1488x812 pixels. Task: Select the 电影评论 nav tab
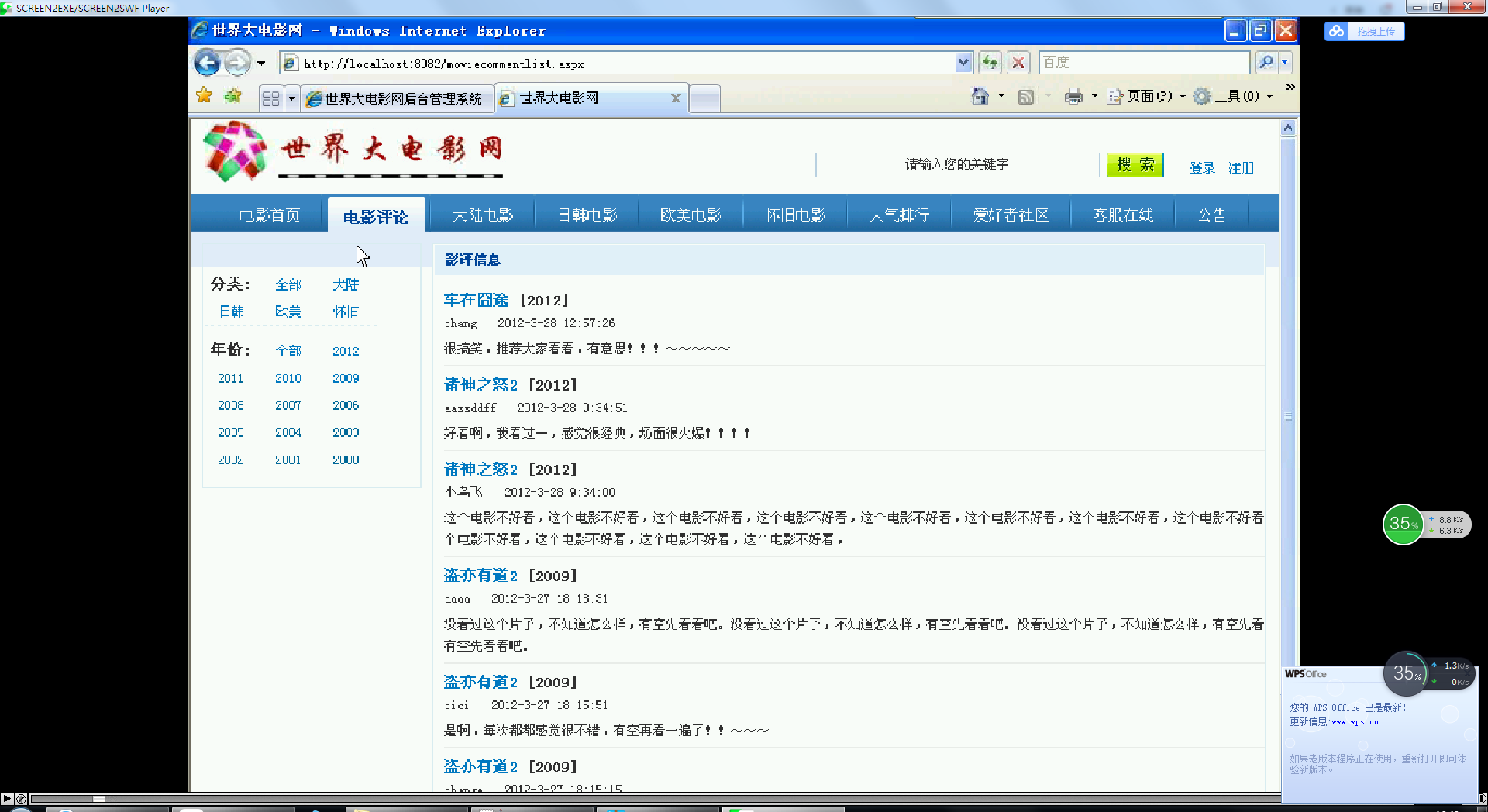pos(376,217)
